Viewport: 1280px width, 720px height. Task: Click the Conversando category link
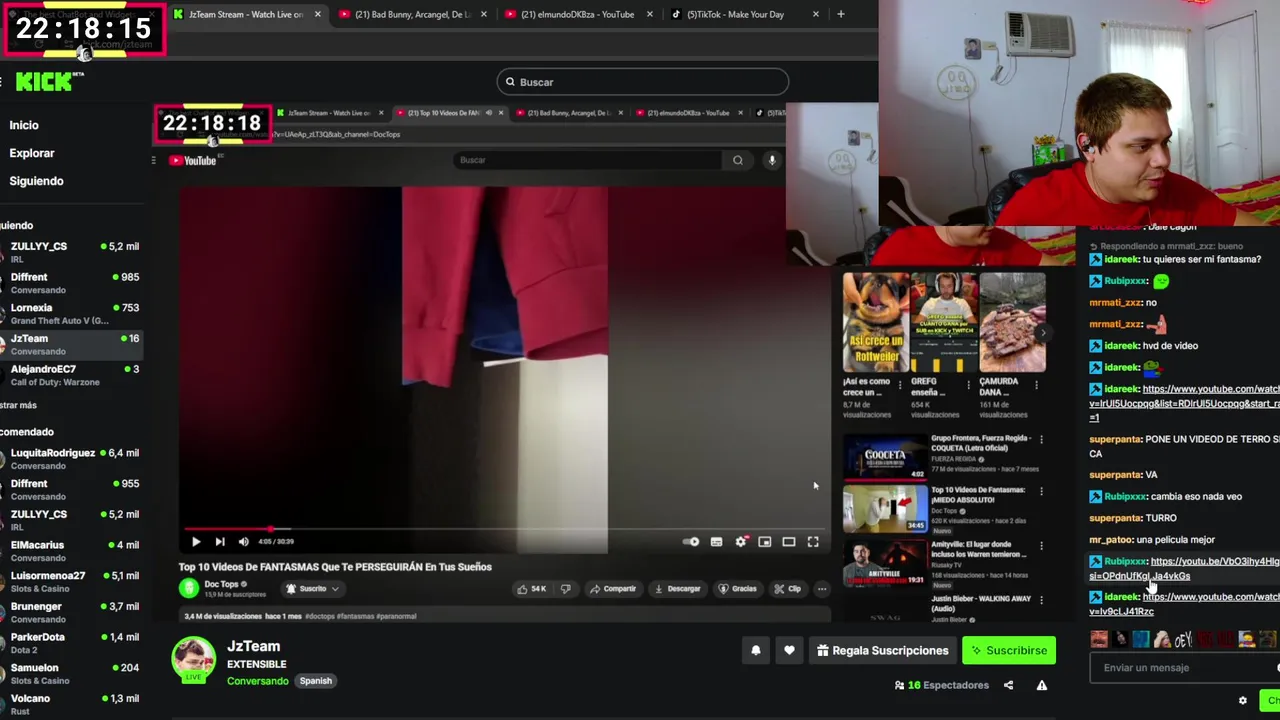pos(257,681)
